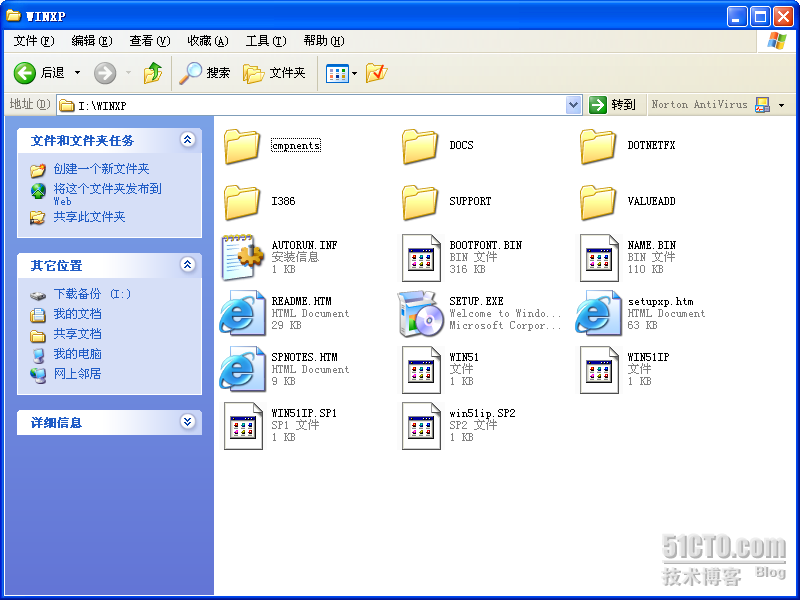The width and height of the screenshot is (800, 600).
Task: Click the setupxp.htm file name text
Action: pyautogui.click(x=660, y=302)
